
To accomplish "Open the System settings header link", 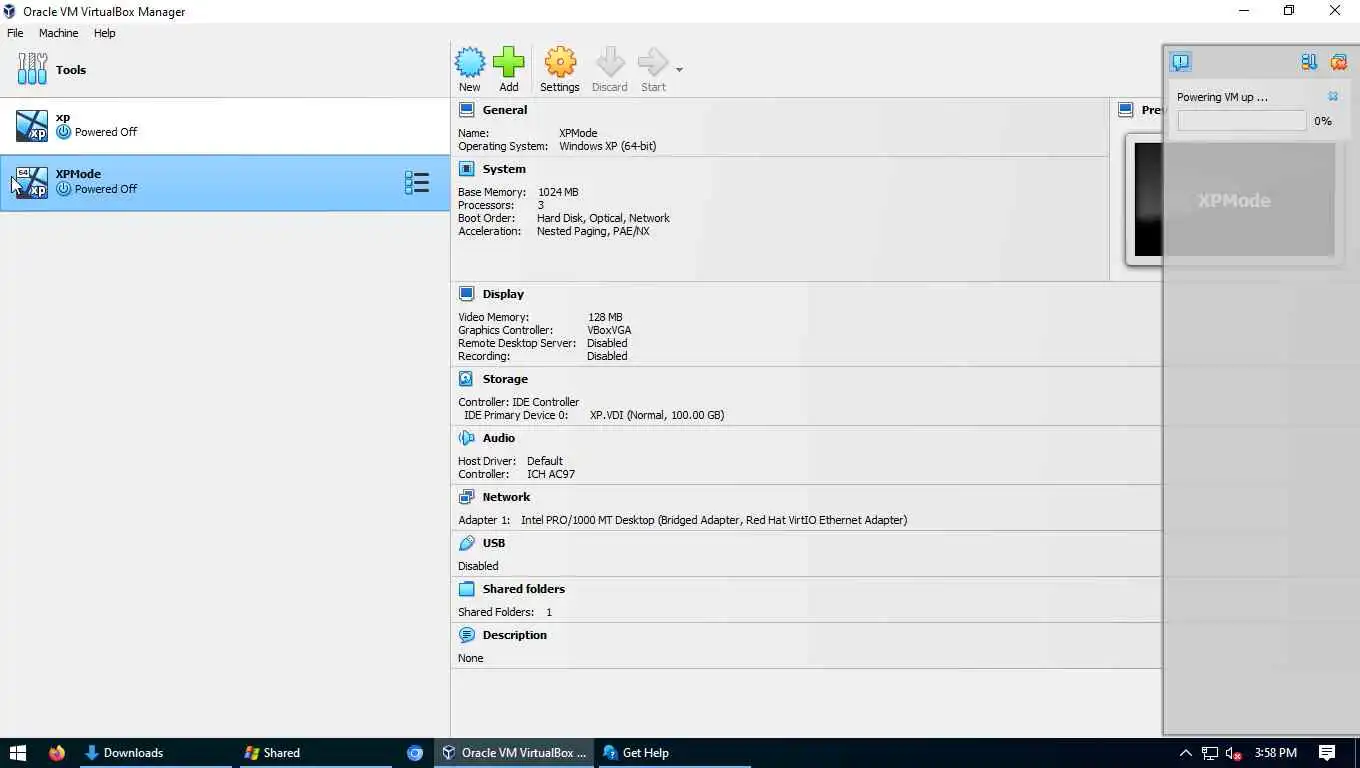I will click(503, 169).
